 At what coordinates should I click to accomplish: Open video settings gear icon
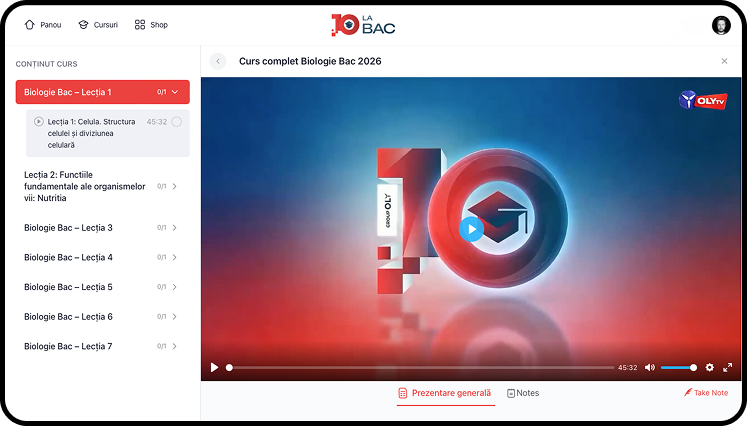pyautogui.click(x=710, y=367)
